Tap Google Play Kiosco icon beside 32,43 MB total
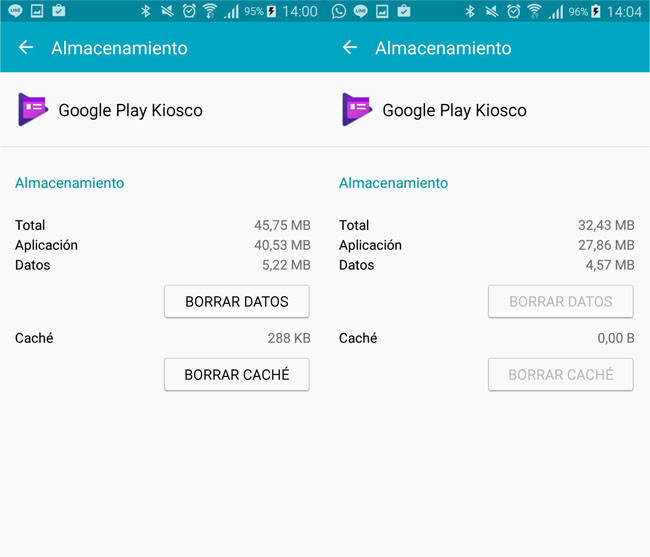This screenshot has width=650, height=557. [x=357, y=109]
